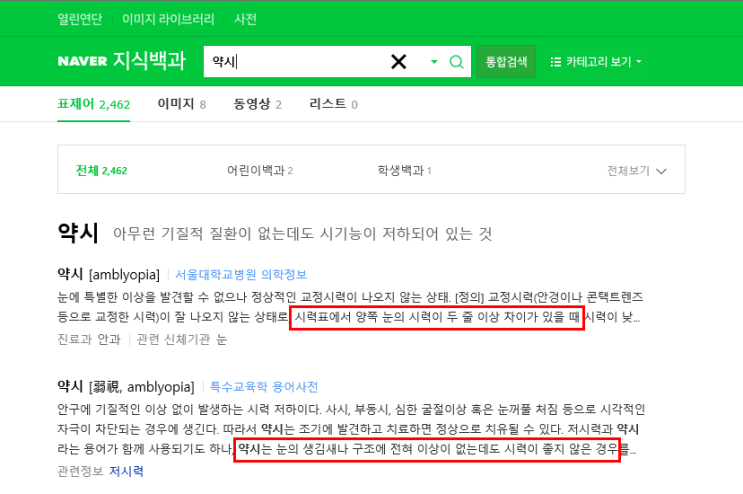Open 특수교육학 용어사전 source link
743x494 pixels.
(263, 386)
